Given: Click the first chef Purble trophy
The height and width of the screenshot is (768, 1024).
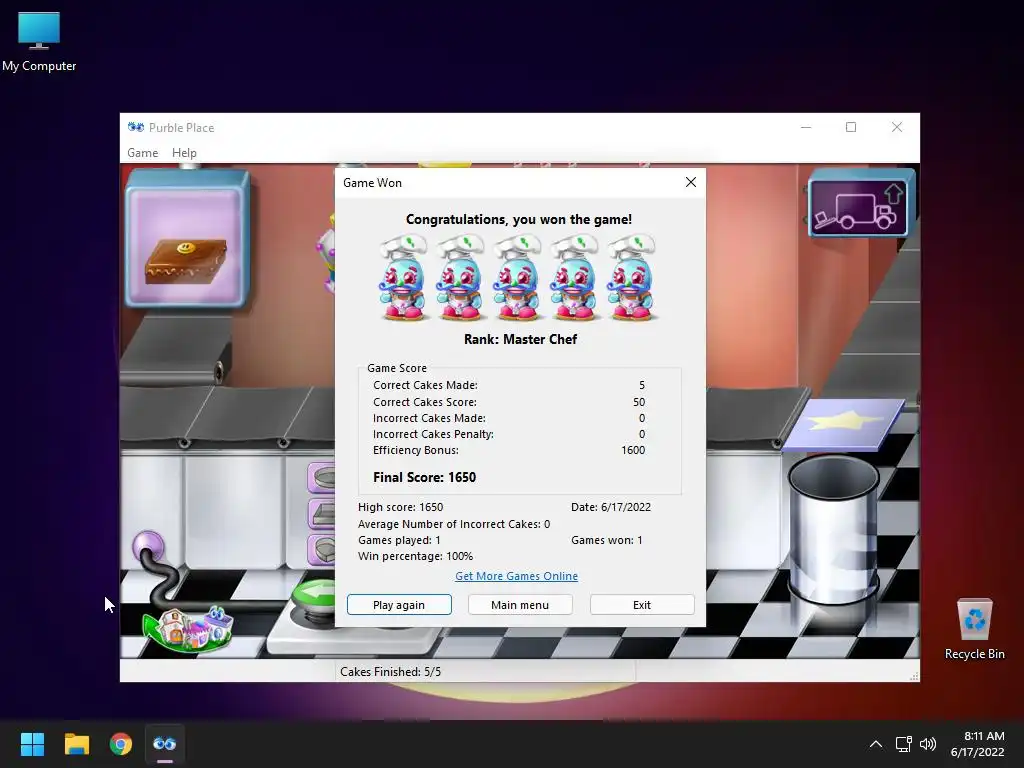Looking at the screenshot, I should pyautogui.click(x=404, y=279).
